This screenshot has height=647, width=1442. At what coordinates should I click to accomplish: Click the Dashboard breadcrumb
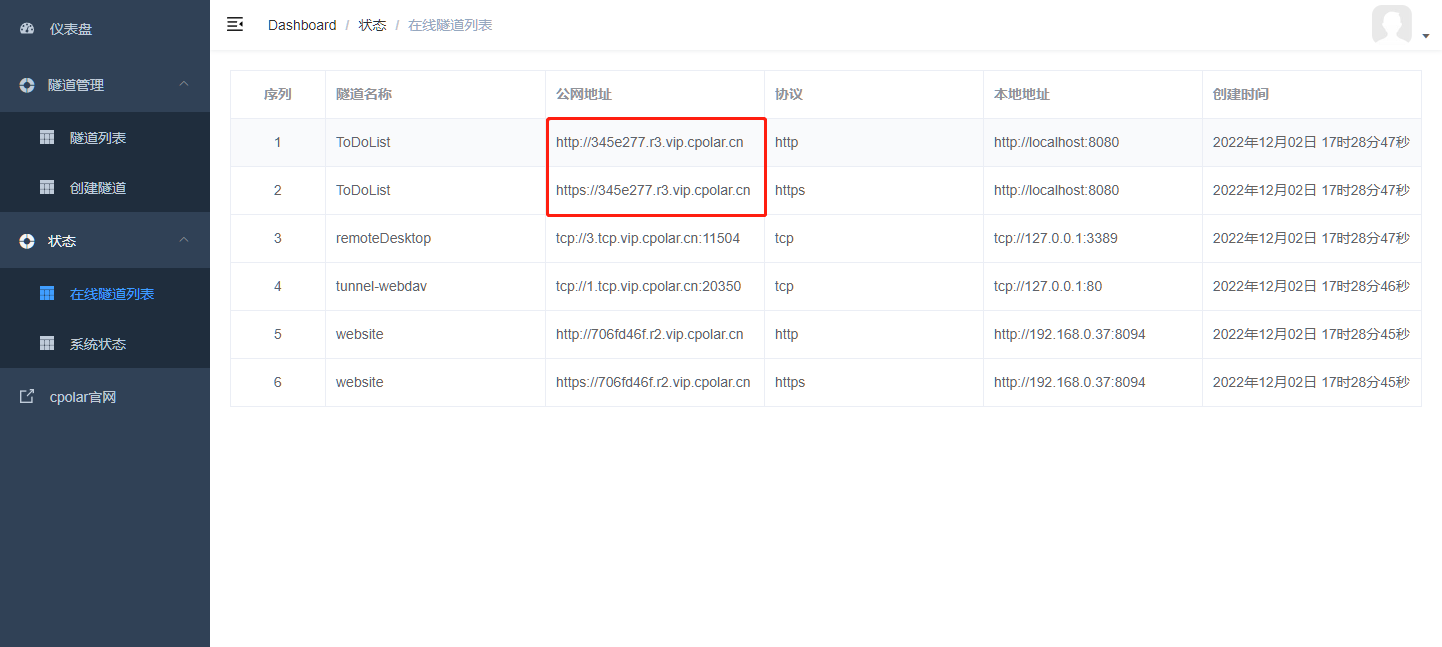(x=302, y=25)
